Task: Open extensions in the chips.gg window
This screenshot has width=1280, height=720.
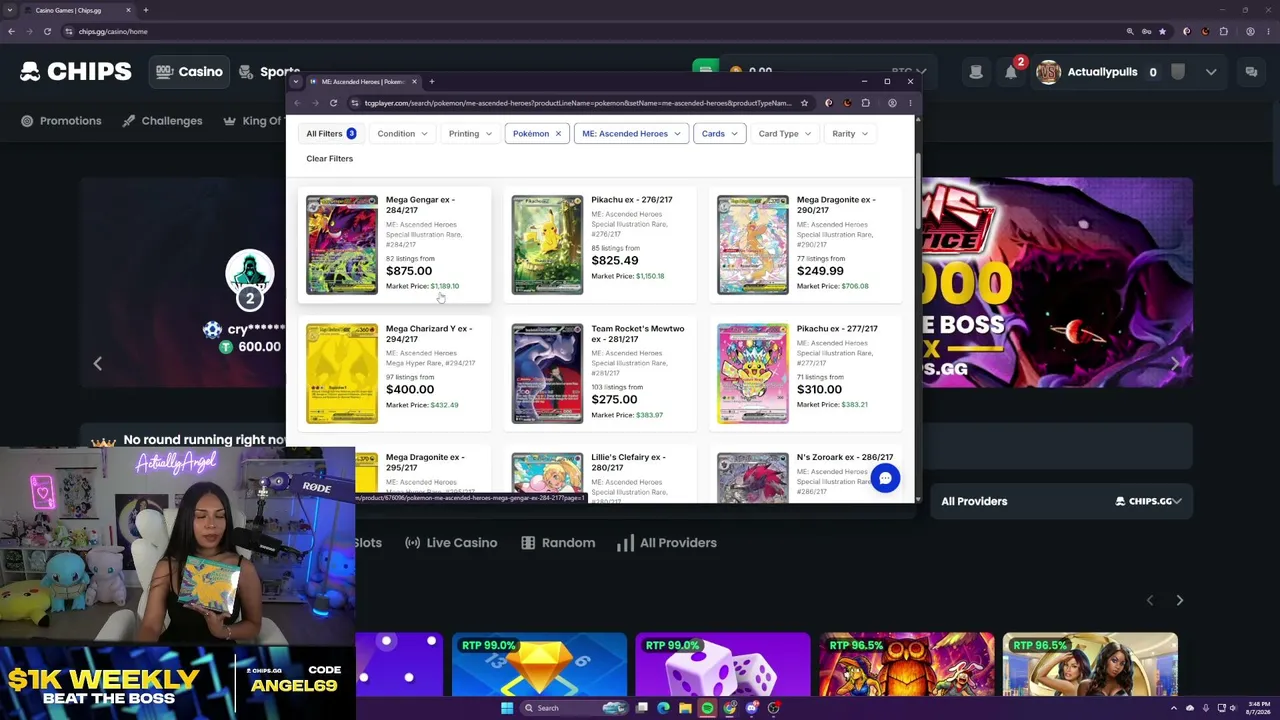Action: (x=1223, y=31)
